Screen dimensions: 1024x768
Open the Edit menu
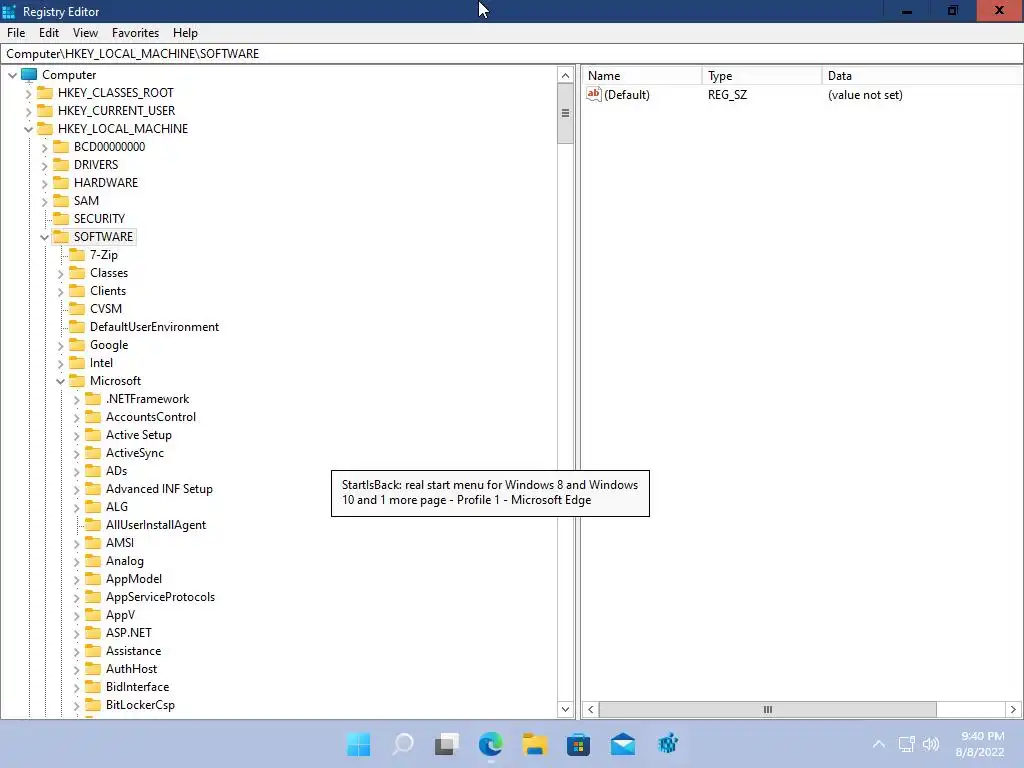(49, 33)
